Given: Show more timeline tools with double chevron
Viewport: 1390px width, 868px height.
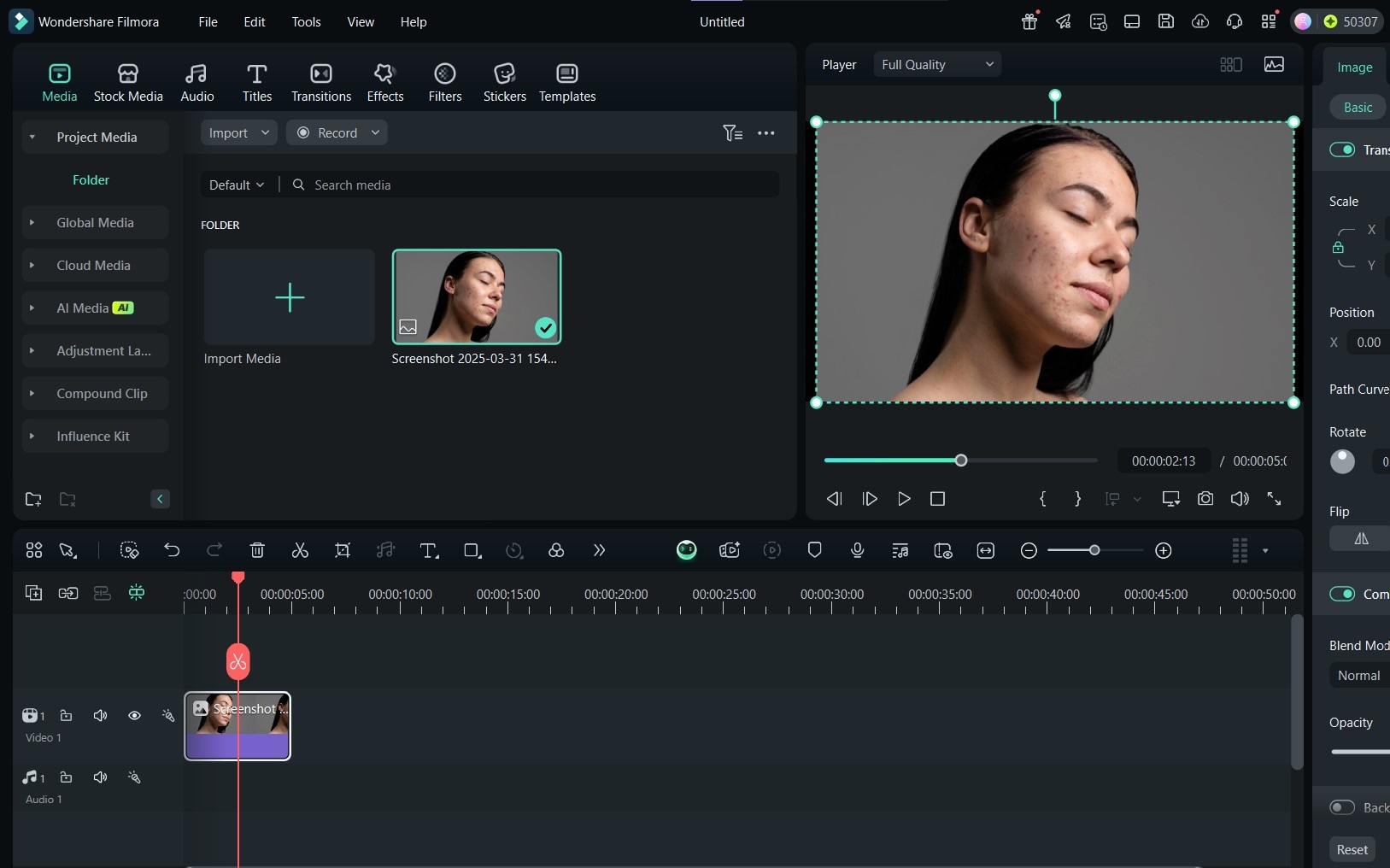Looking at the screenshot, I should click(x=599, y=551).
